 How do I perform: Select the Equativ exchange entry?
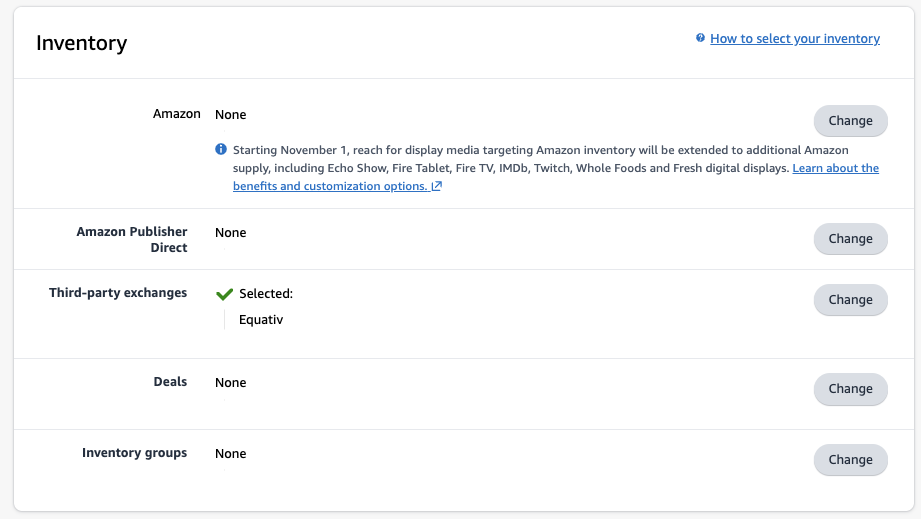point(261,320)
